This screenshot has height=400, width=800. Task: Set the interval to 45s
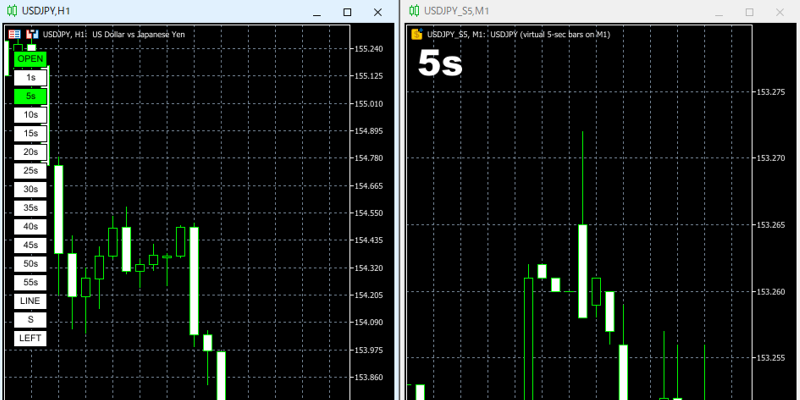(30, 245)
